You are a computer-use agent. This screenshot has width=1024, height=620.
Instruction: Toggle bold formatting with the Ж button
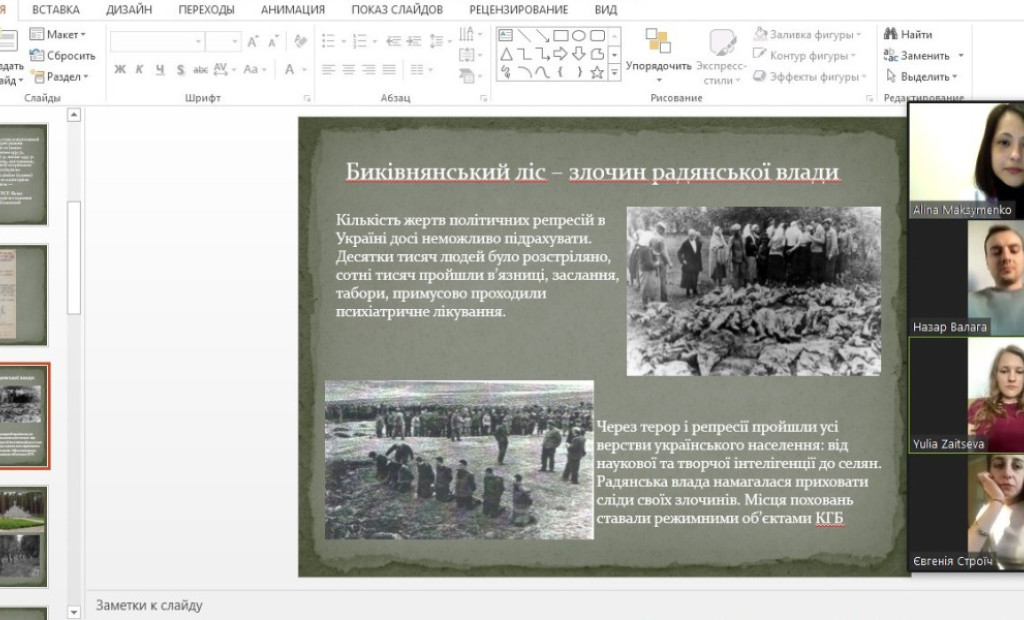pos(119,69)
